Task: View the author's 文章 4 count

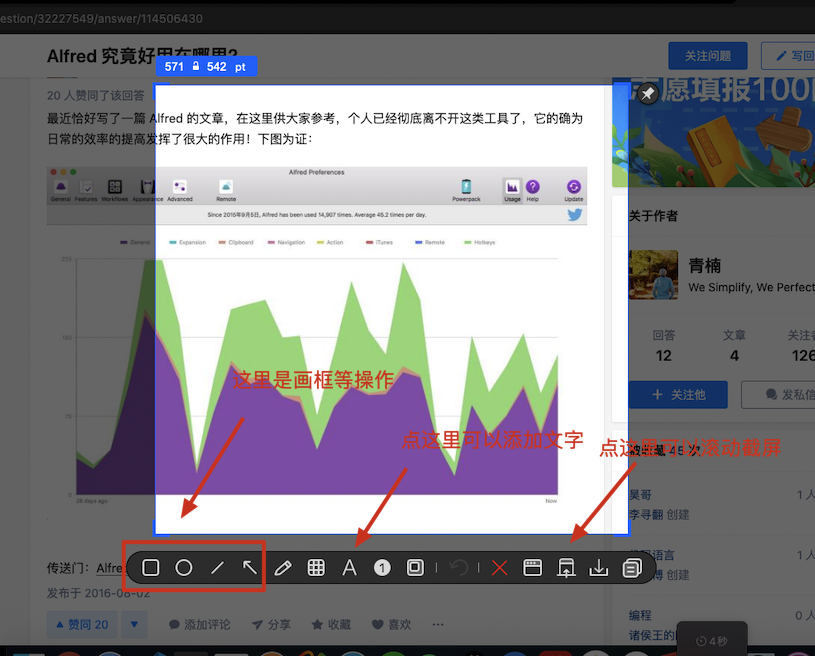Action: coord(734,346)
